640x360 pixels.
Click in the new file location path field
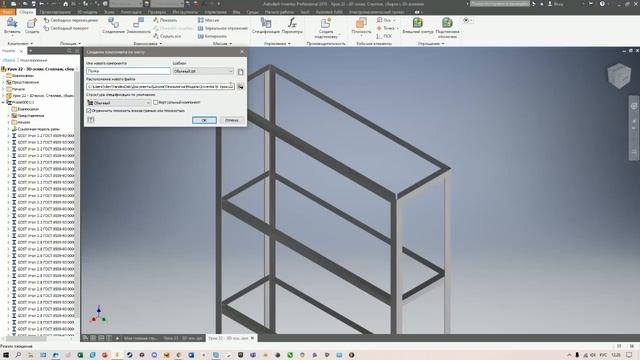[160, 87]
